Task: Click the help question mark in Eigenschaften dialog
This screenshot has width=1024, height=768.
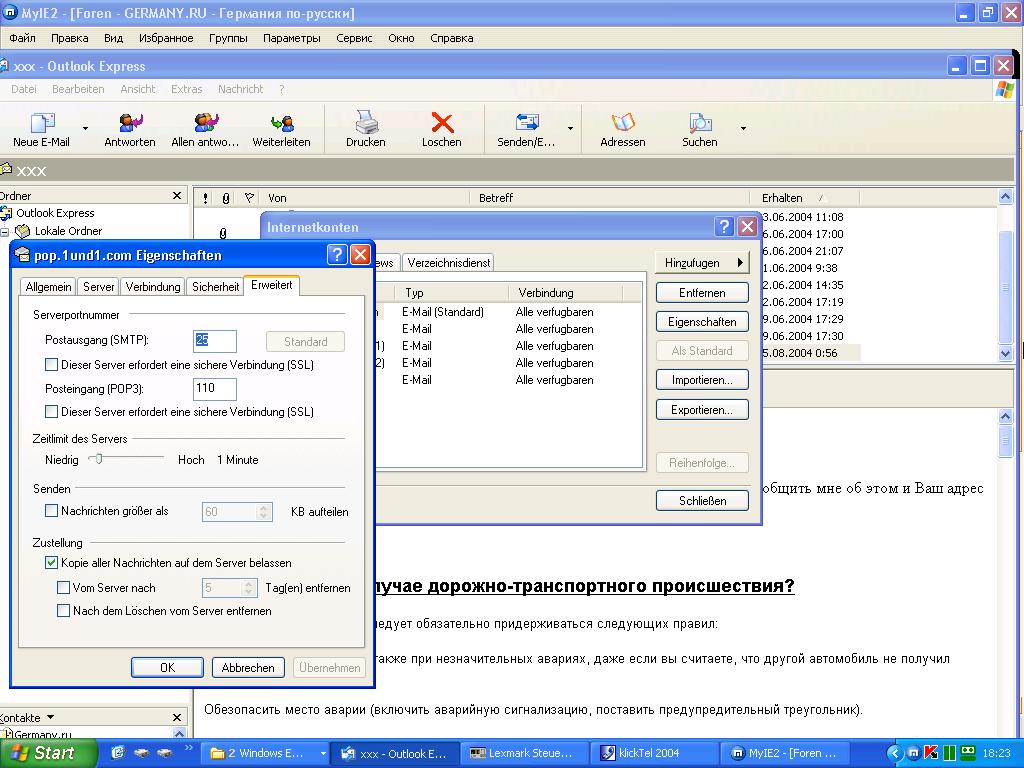Action: (x=336, y=255)
